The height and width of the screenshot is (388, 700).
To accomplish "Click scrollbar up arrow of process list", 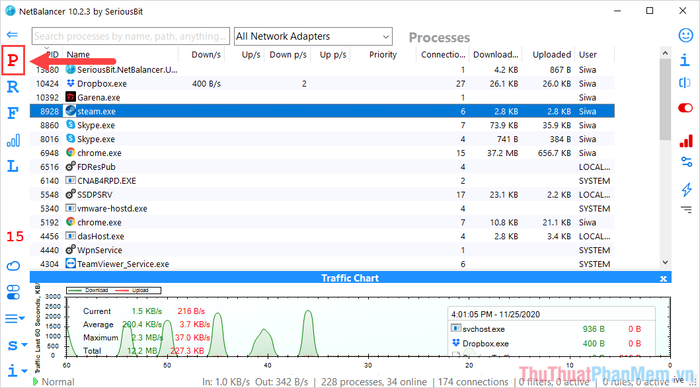I will (x=665, y=53).
